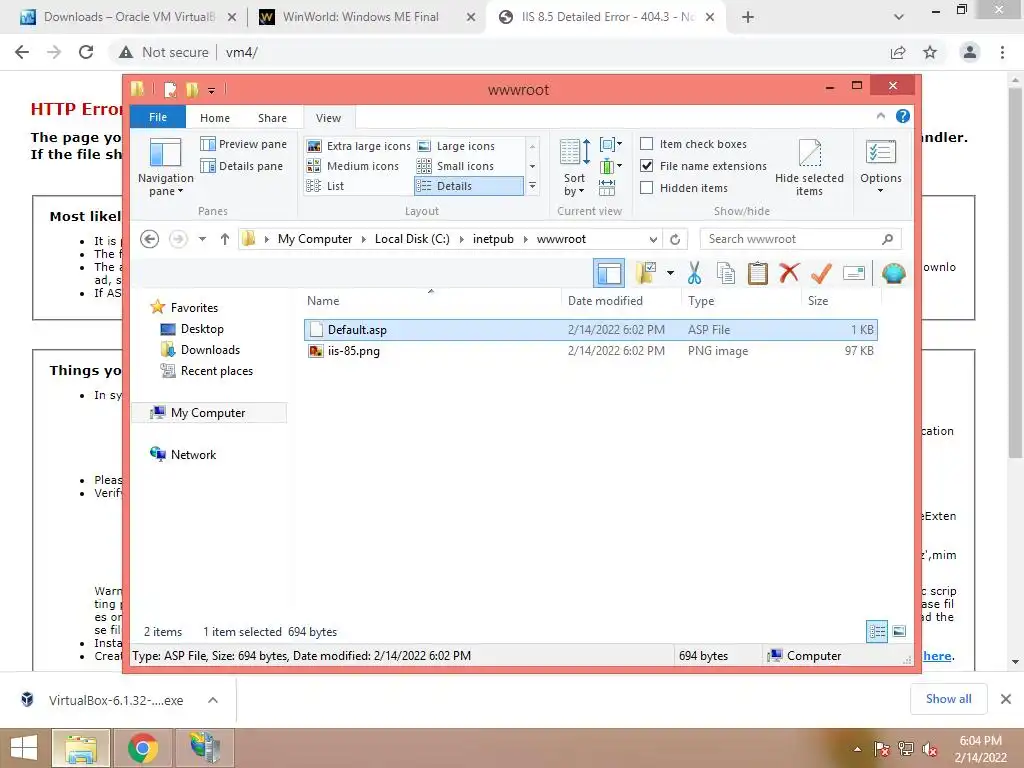Click the Chrome reload page icon
1024x768 pixels.
click(x=86, y=52)
